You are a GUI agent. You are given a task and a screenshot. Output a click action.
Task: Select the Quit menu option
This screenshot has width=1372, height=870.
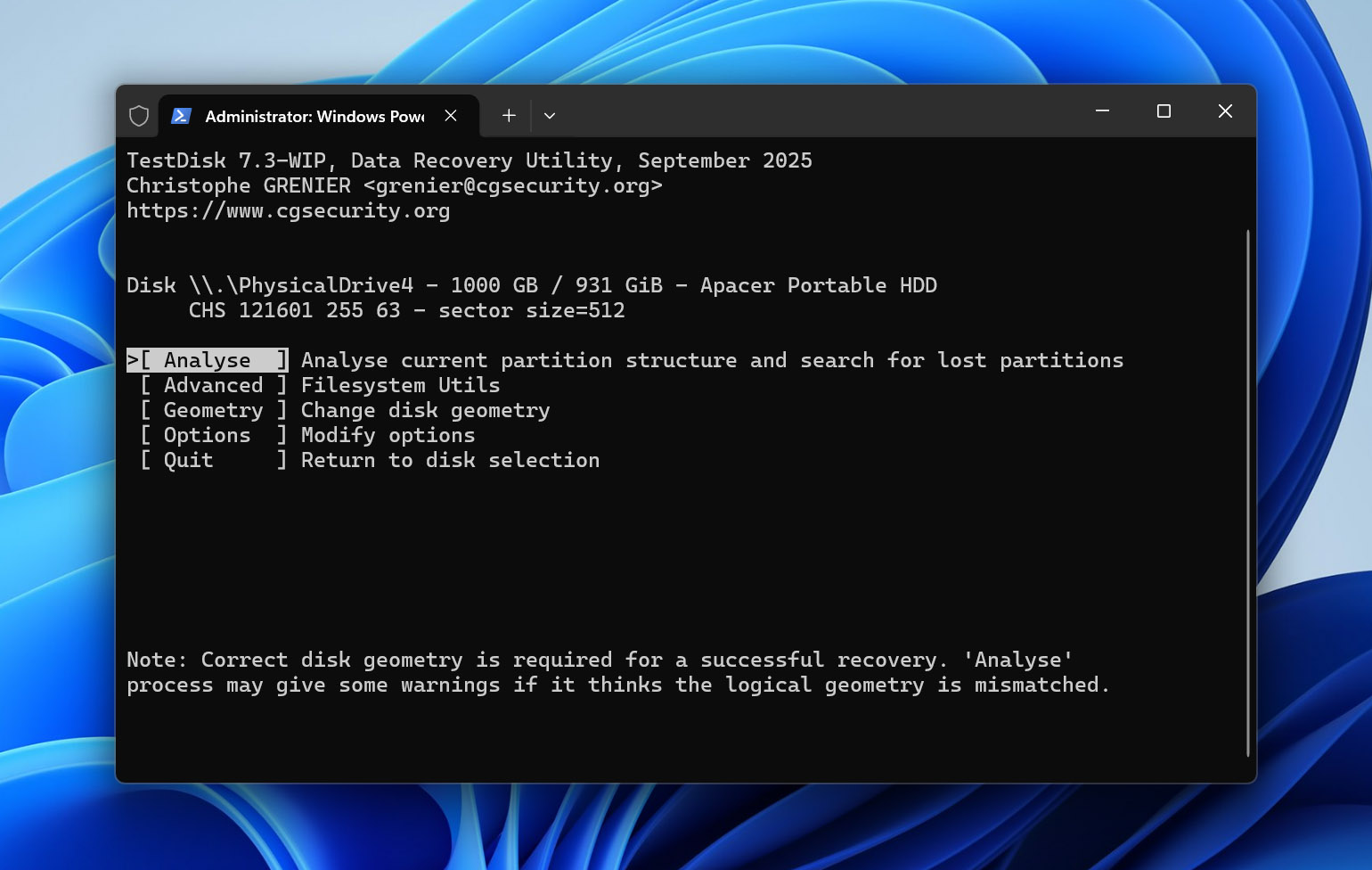point(214,460)
